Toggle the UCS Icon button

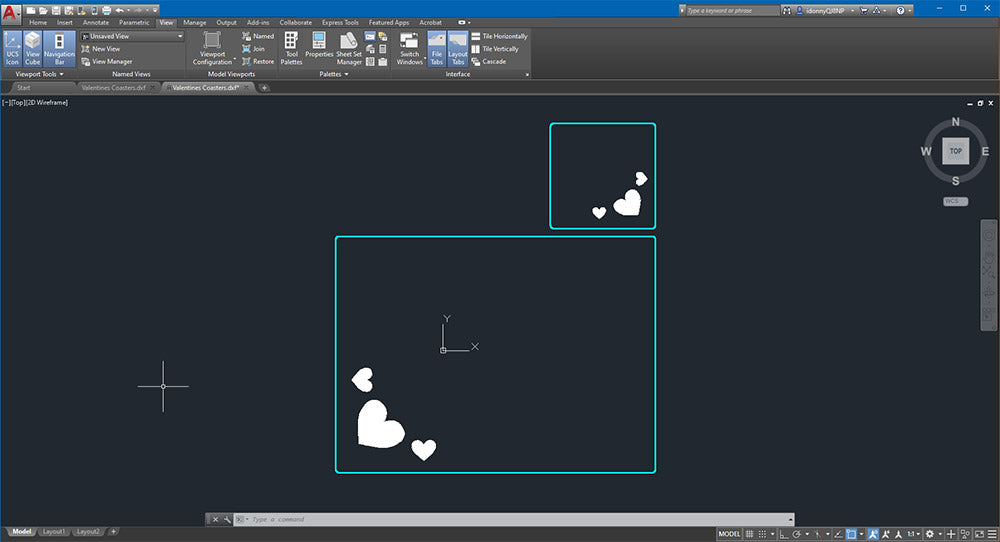13,48
